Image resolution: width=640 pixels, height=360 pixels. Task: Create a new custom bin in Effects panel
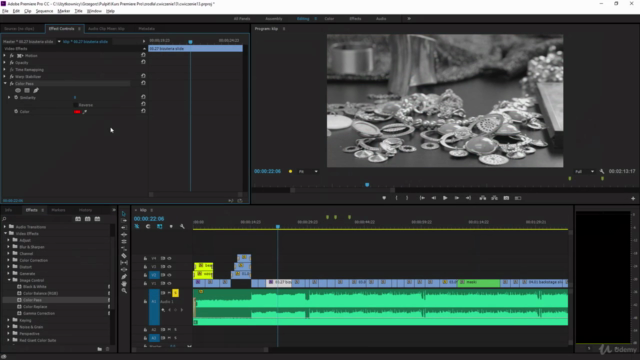(100, 349)
